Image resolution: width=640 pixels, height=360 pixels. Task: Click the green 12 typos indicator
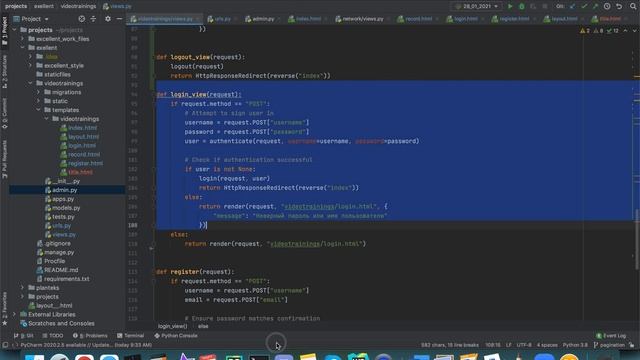click(613, 31)
